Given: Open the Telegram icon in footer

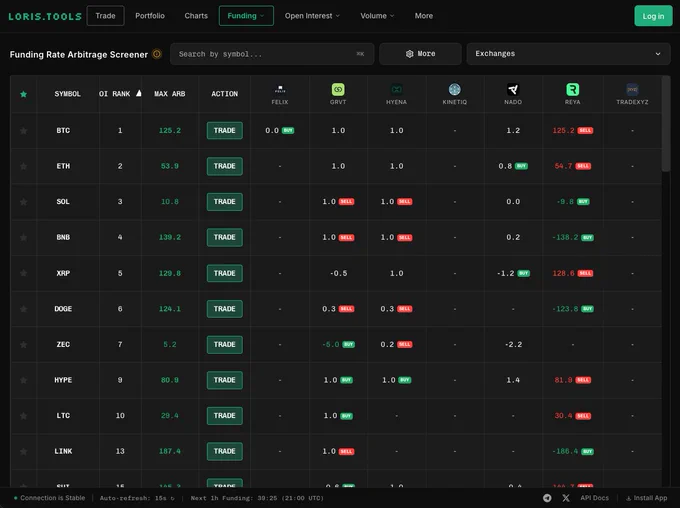Looking at the screenshot, I should [x=547, y=498].
